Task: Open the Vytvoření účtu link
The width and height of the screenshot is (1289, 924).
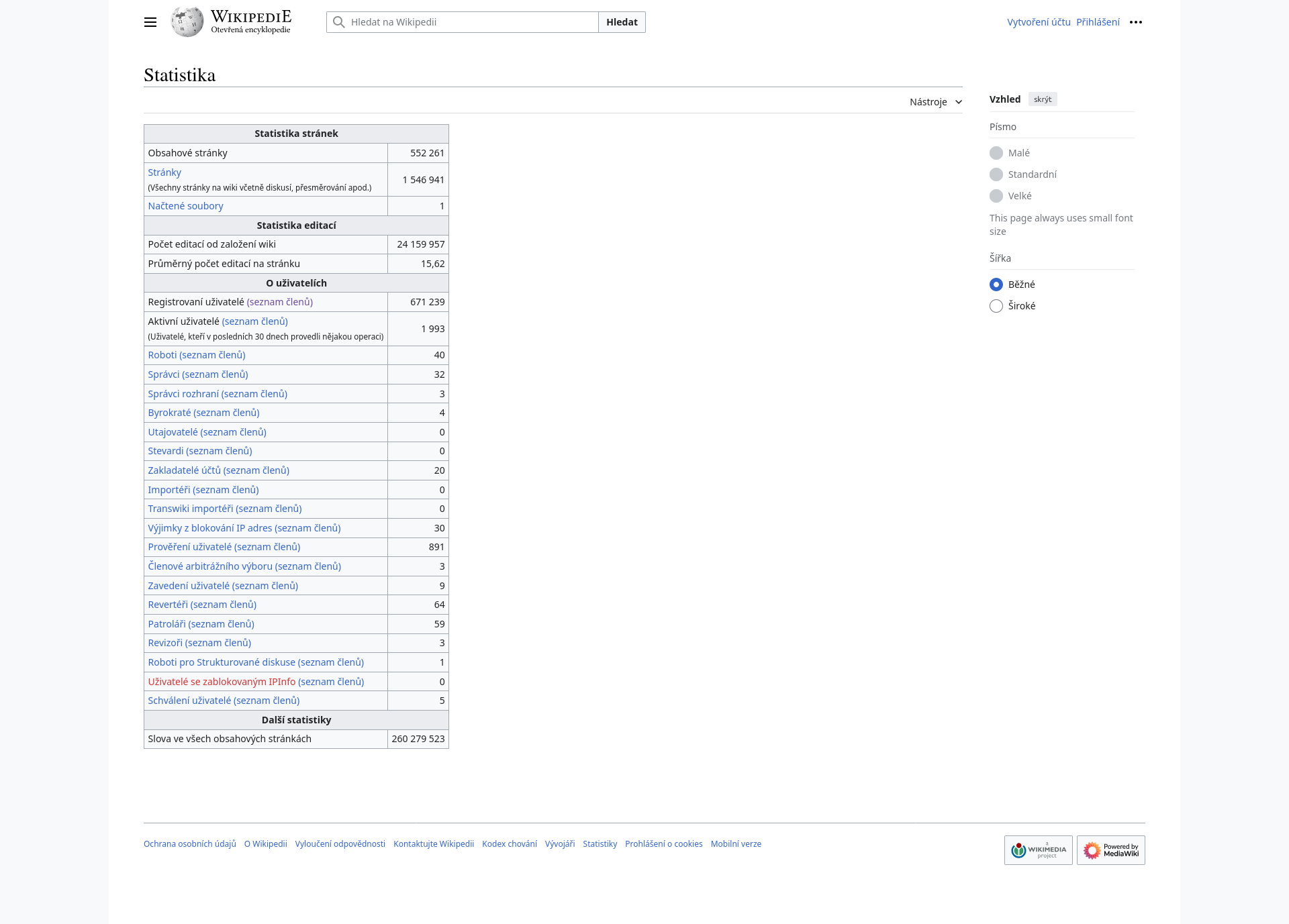Action: 1039,22
